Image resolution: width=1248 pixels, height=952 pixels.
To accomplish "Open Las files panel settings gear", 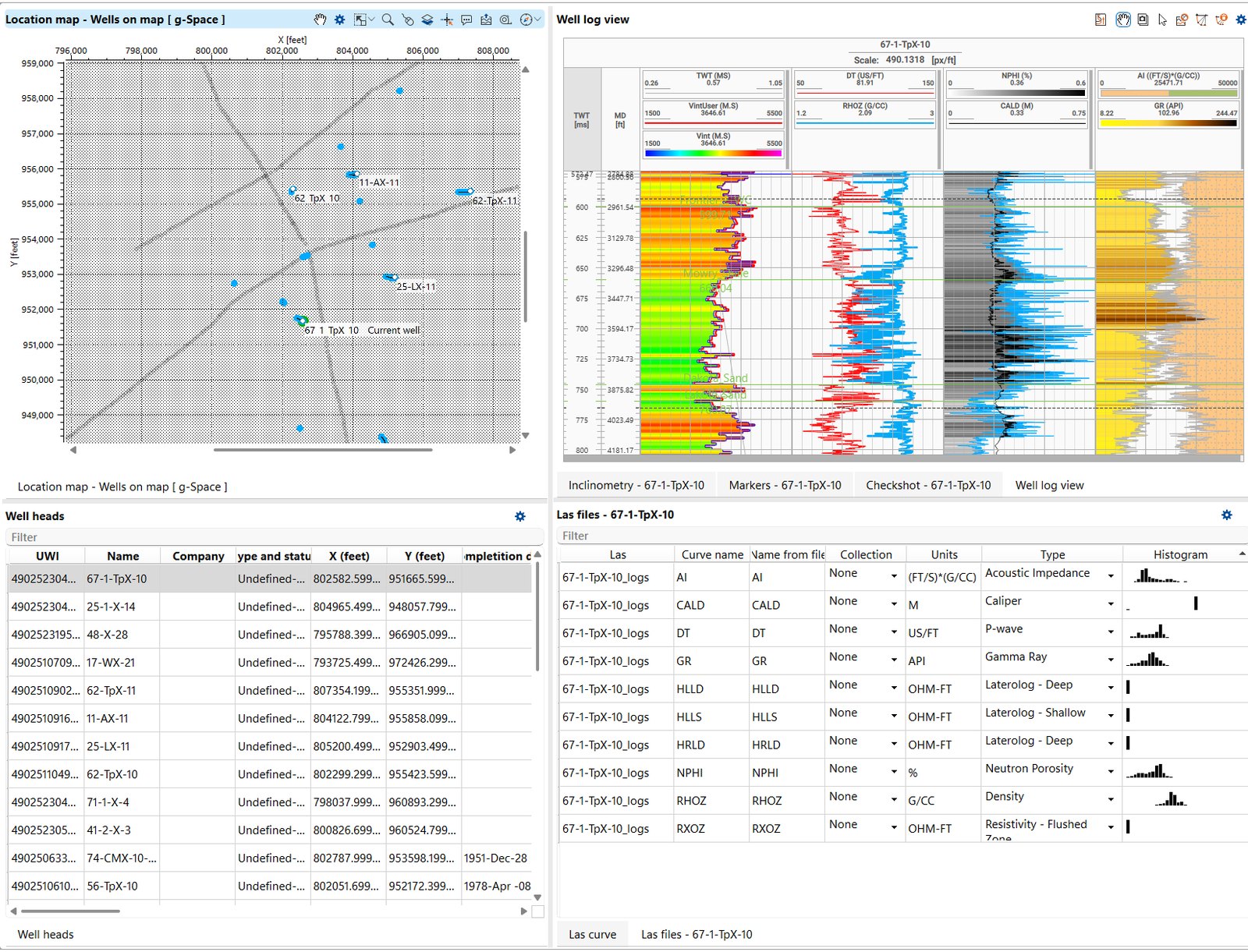I will click(x=1227, y=515).
